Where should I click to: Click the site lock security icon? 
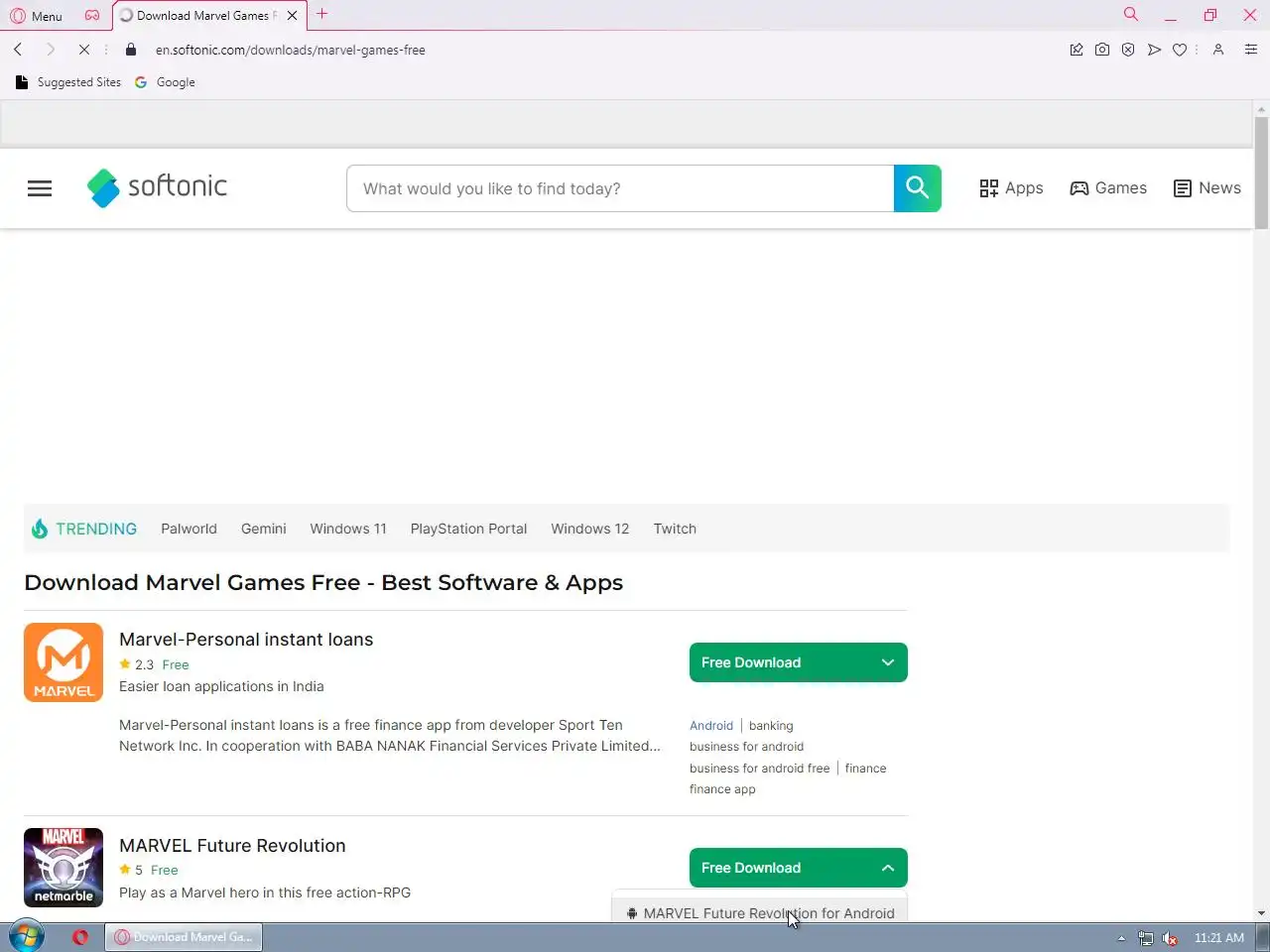(x=130, y=50)
